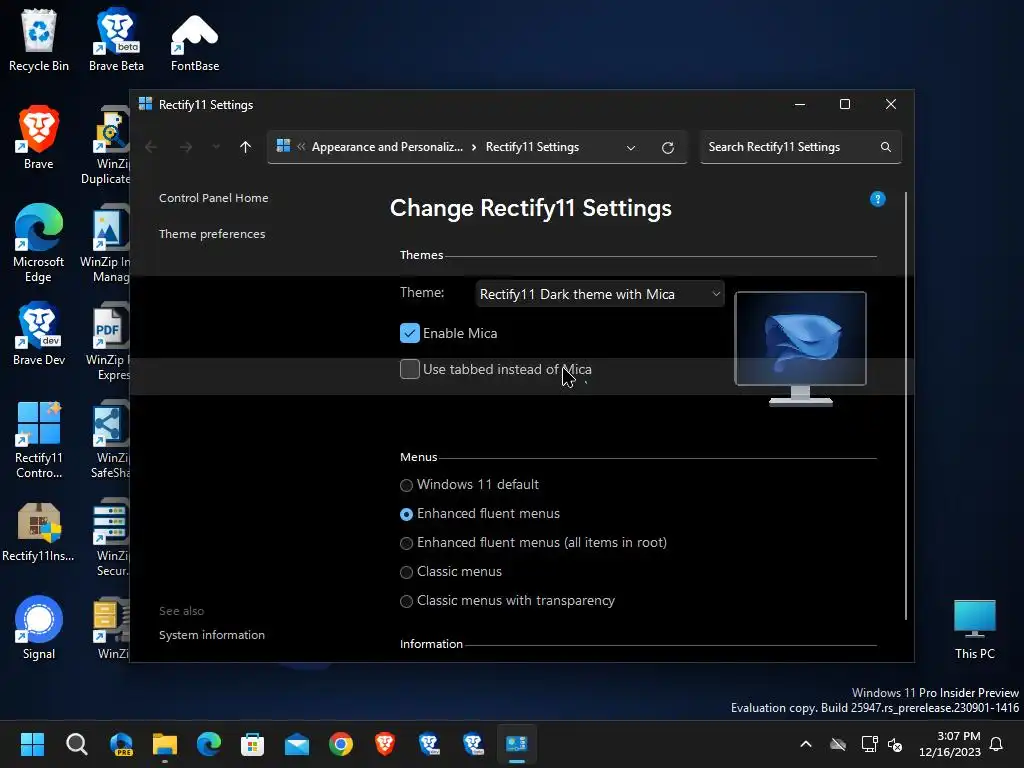Launch Microsoft Store from taskbar

coord(252,744)
